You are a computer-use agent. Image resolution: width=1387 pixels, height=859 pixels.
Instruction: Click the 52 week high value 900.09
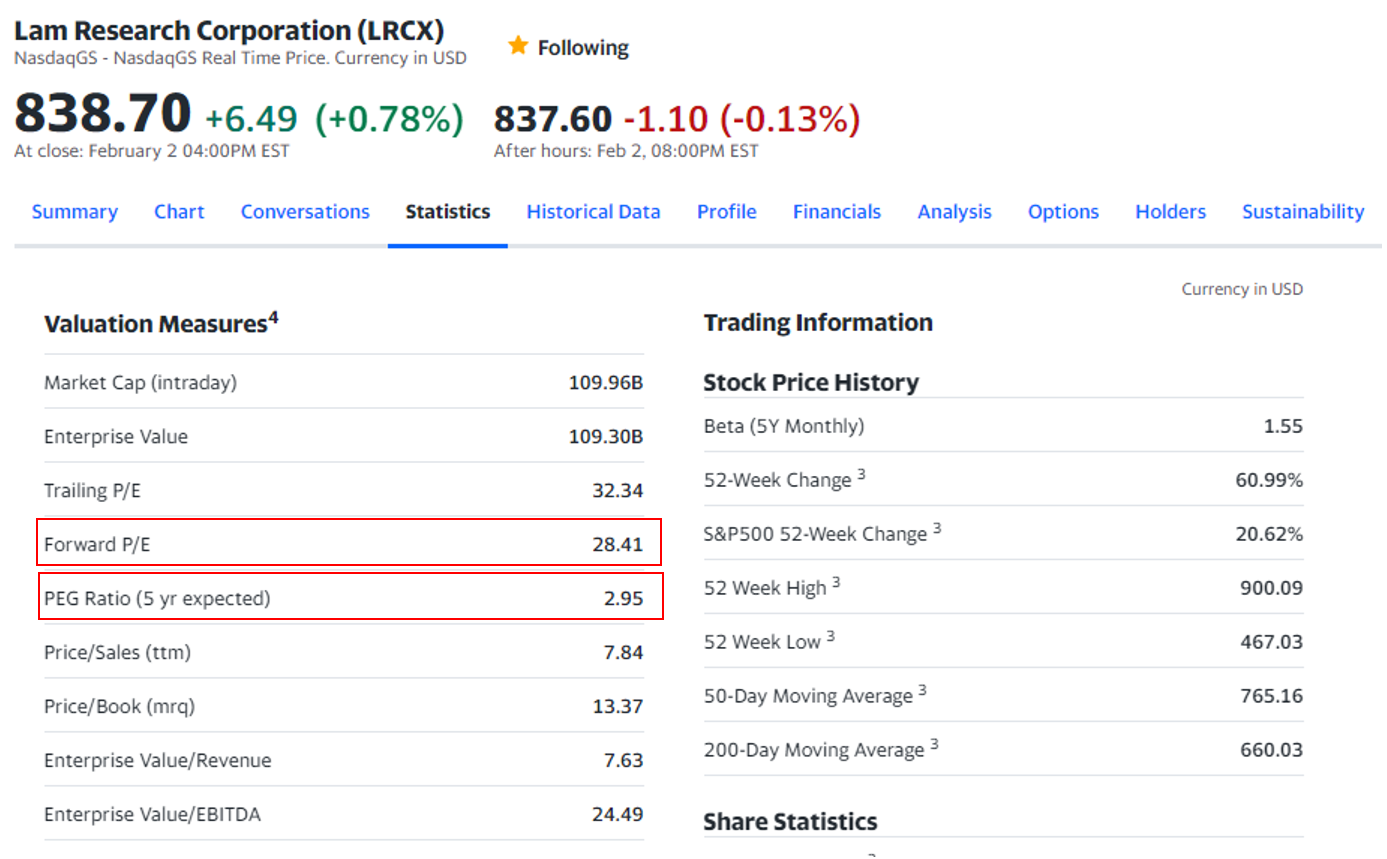[x=1272, y=588]
